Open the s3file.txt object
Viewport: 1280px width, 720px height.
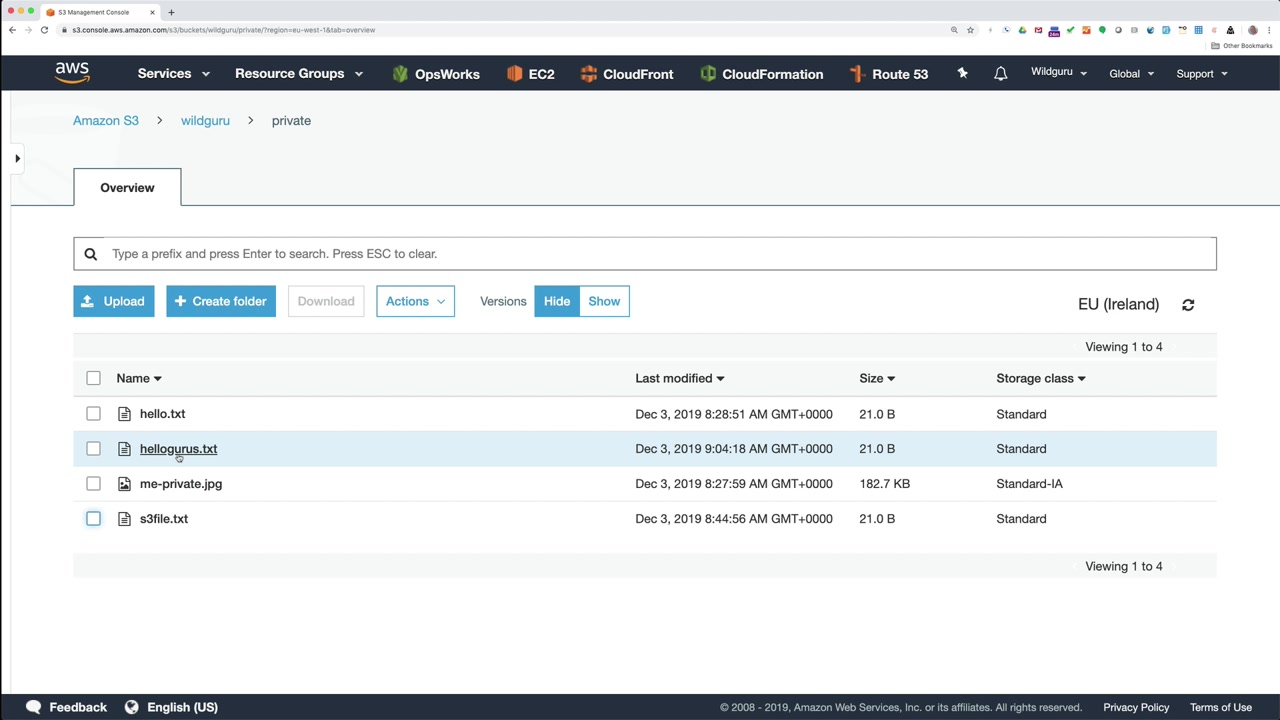coord(164,519)
